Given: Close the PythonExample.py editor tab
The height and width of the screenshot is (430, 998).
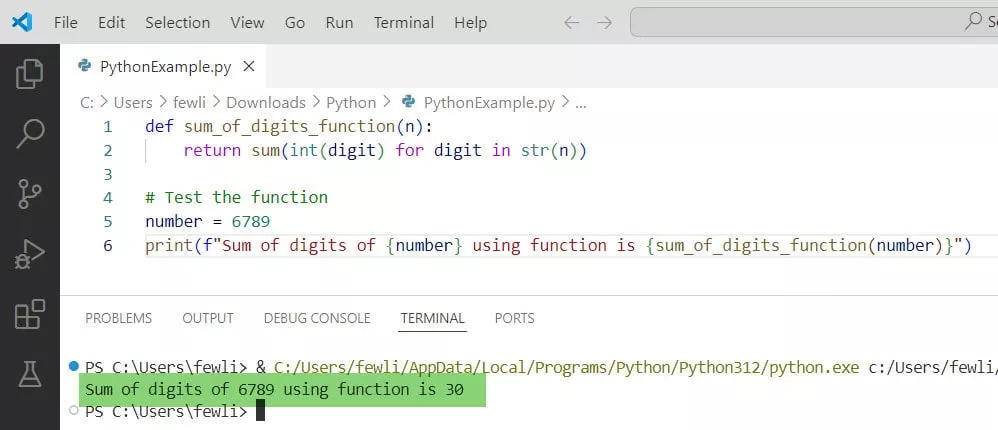Looking at the screenshot, I should point(249,67).
